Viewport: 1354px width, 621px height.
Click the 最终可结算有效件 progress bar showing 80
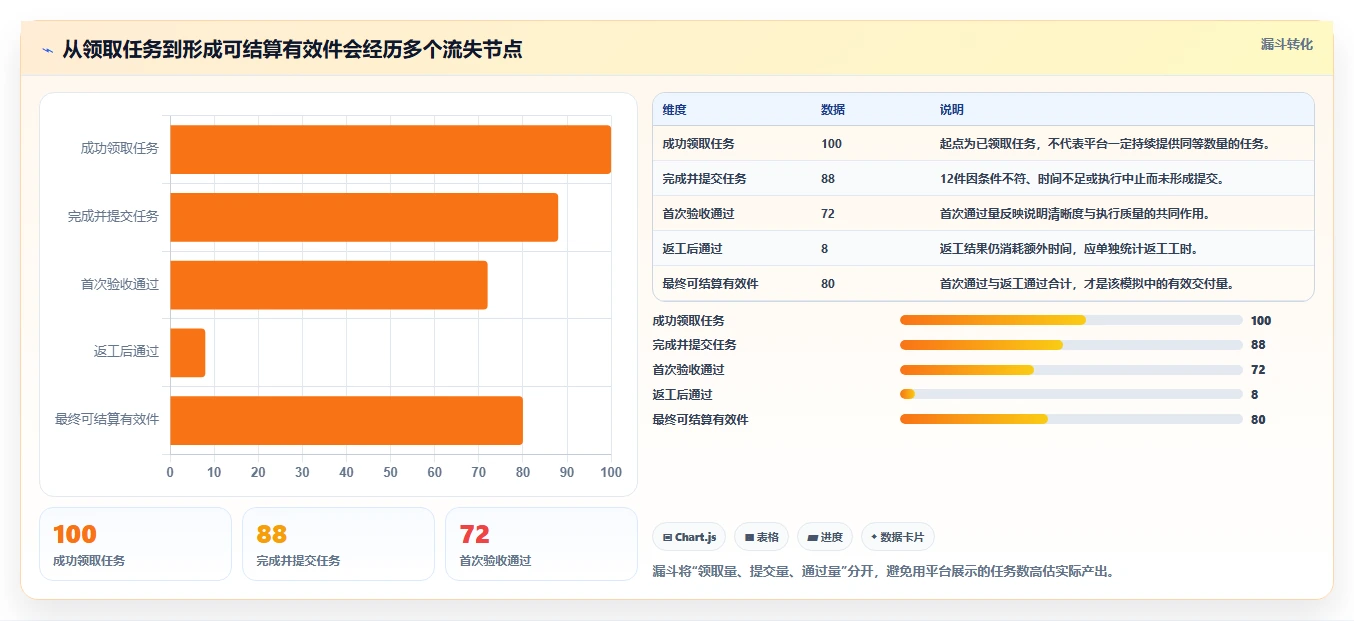[1071, 419]
